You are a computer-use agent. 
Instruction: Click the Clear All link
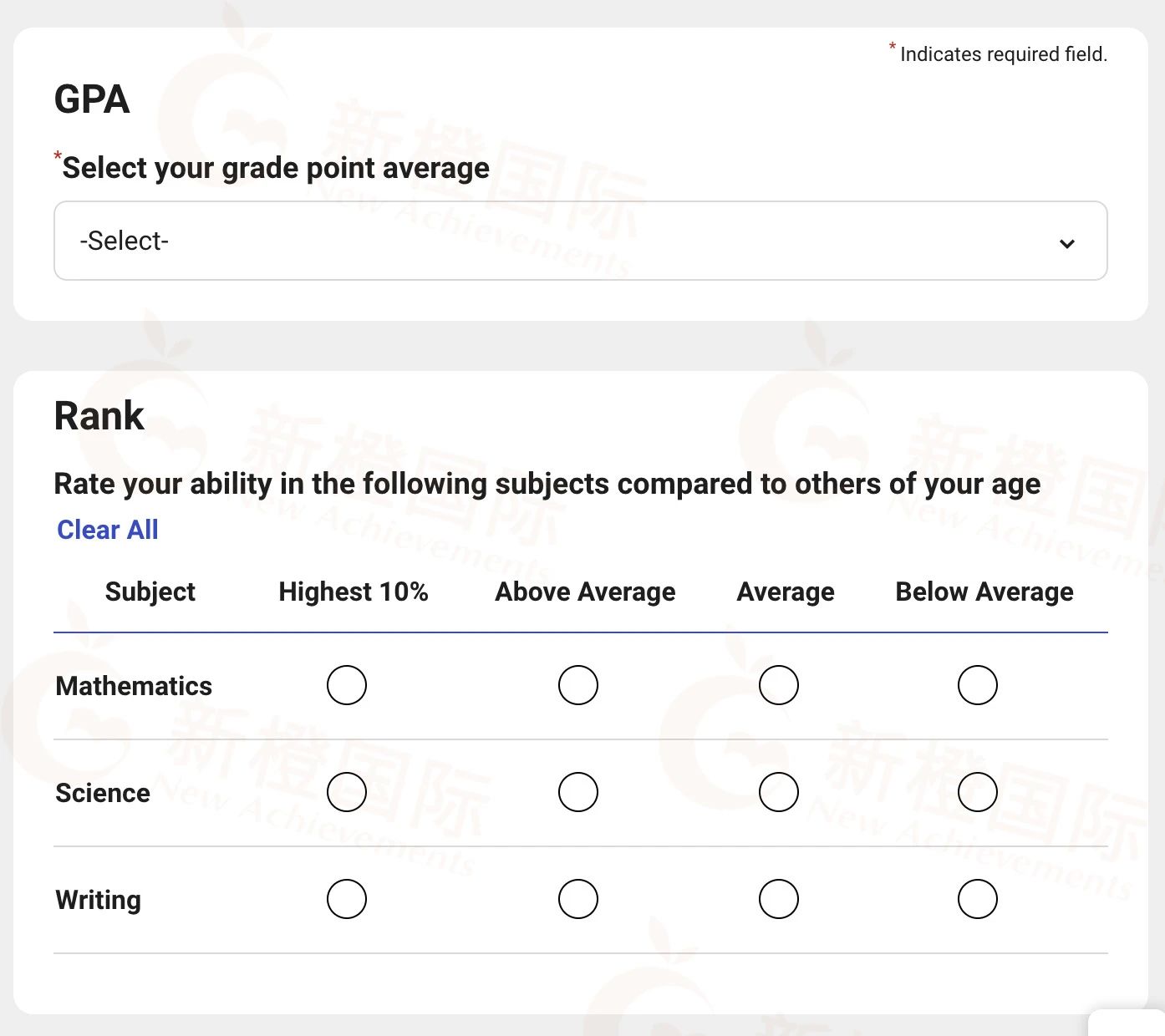[108, 530]
